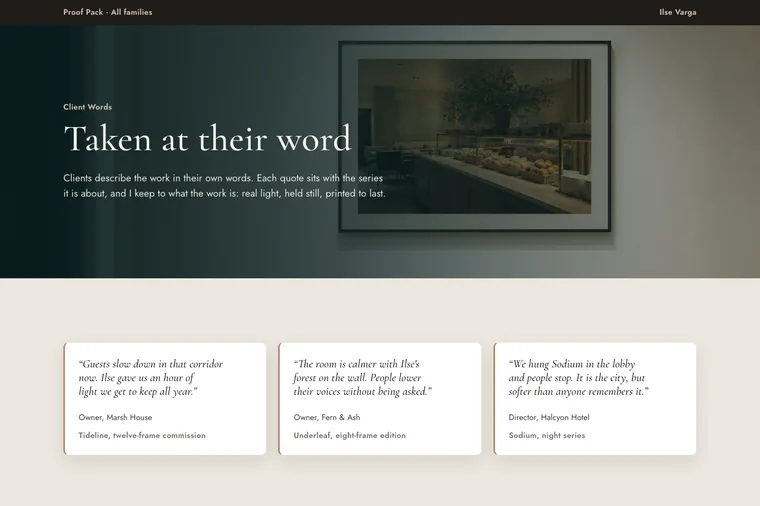Select the Halcyon Hotel testimonial card
This screenshot has width=760, height=506.
[595, 398]
